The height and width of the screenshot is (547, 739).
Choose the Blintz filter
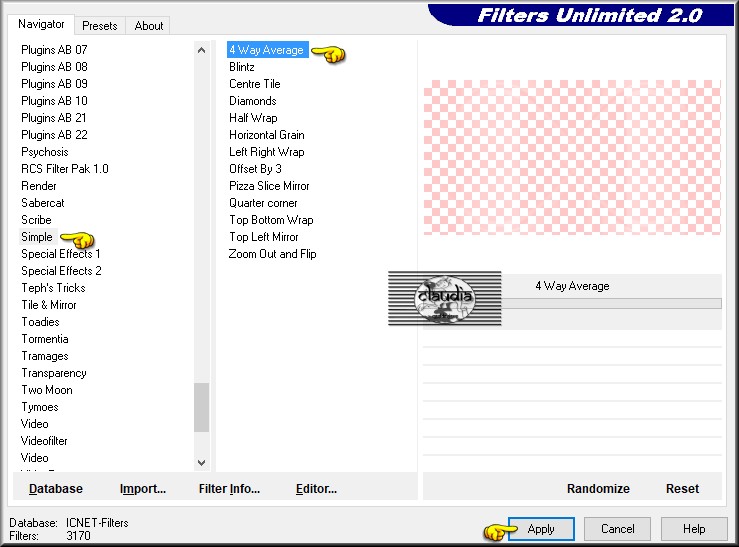point(242,67)
